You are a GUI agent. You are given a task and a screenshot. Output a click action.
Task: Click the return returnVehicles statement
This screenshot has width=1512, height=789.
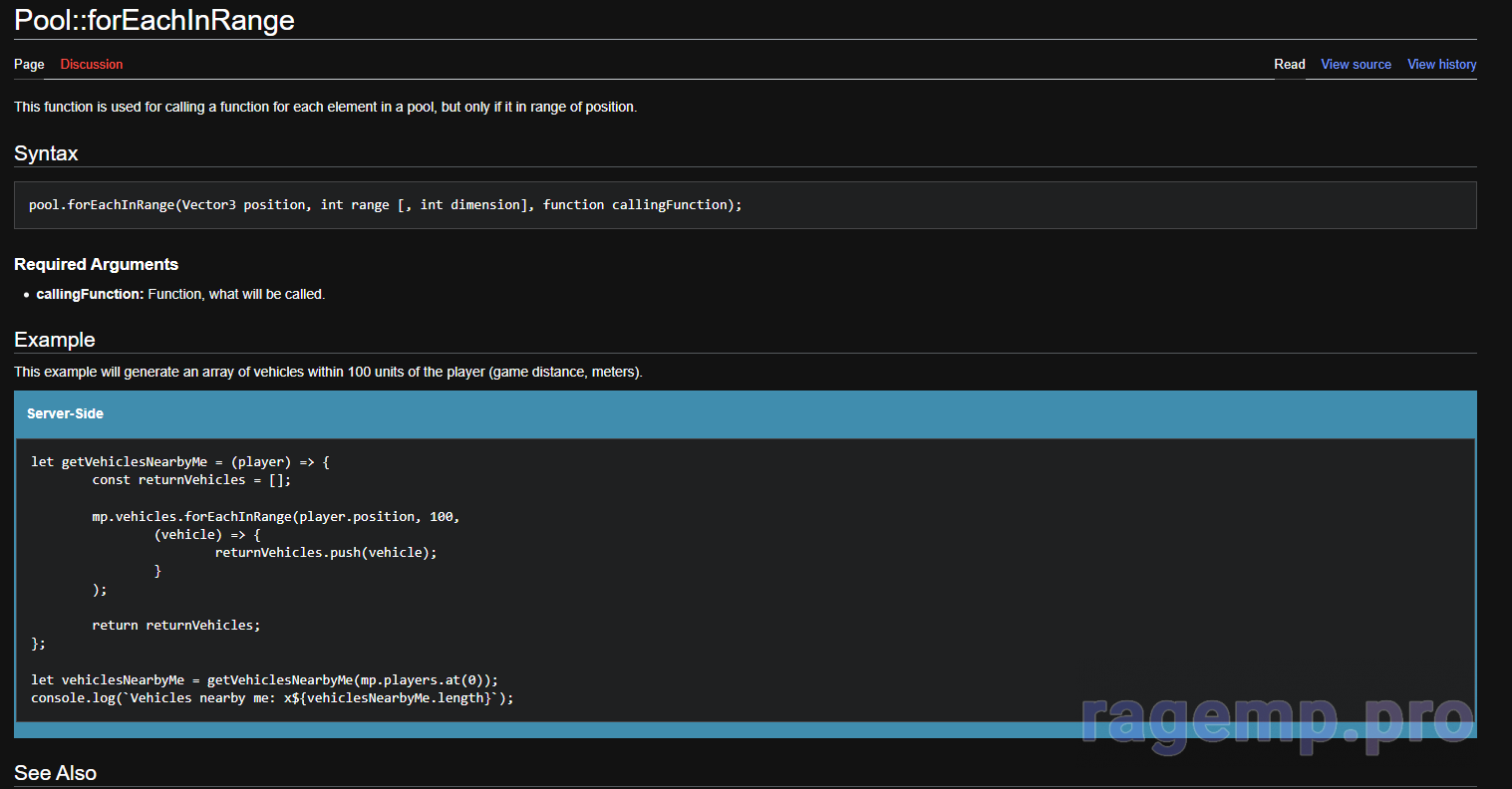click(x=175, y=626)
